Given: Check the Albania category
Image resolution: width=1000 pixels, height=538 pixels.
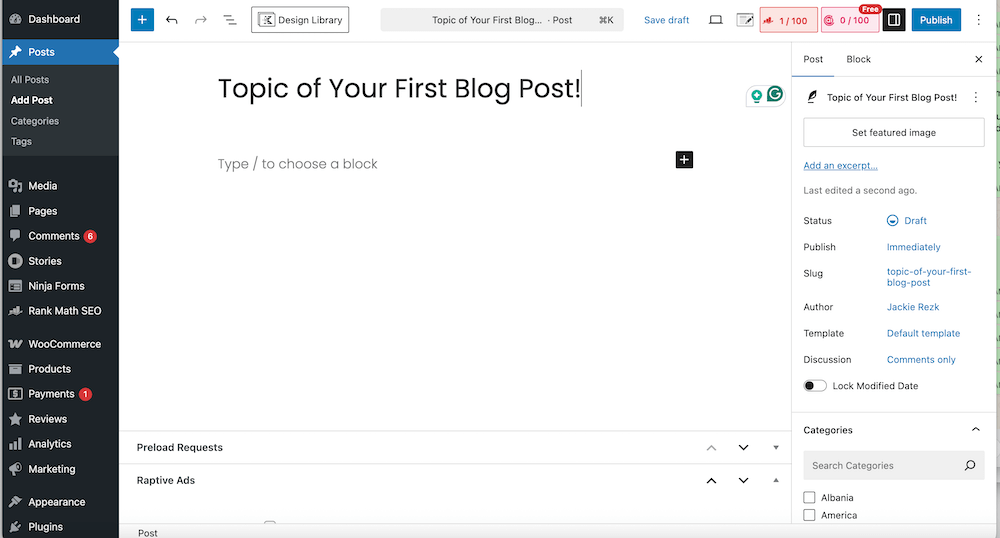Looking at the screenshot, I should [809, 497].
